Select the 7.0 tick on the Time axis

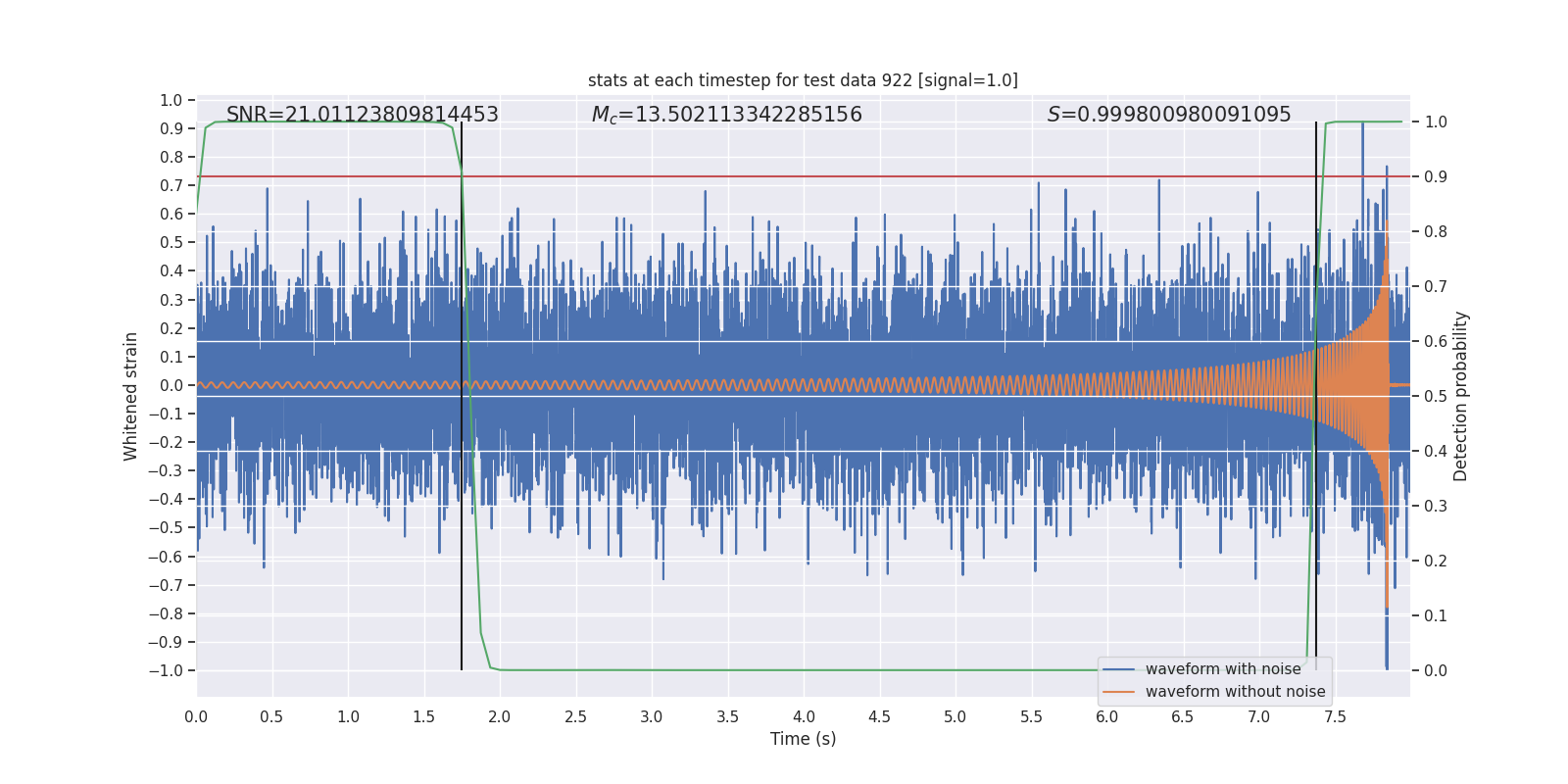click(x=1259, y=716)
